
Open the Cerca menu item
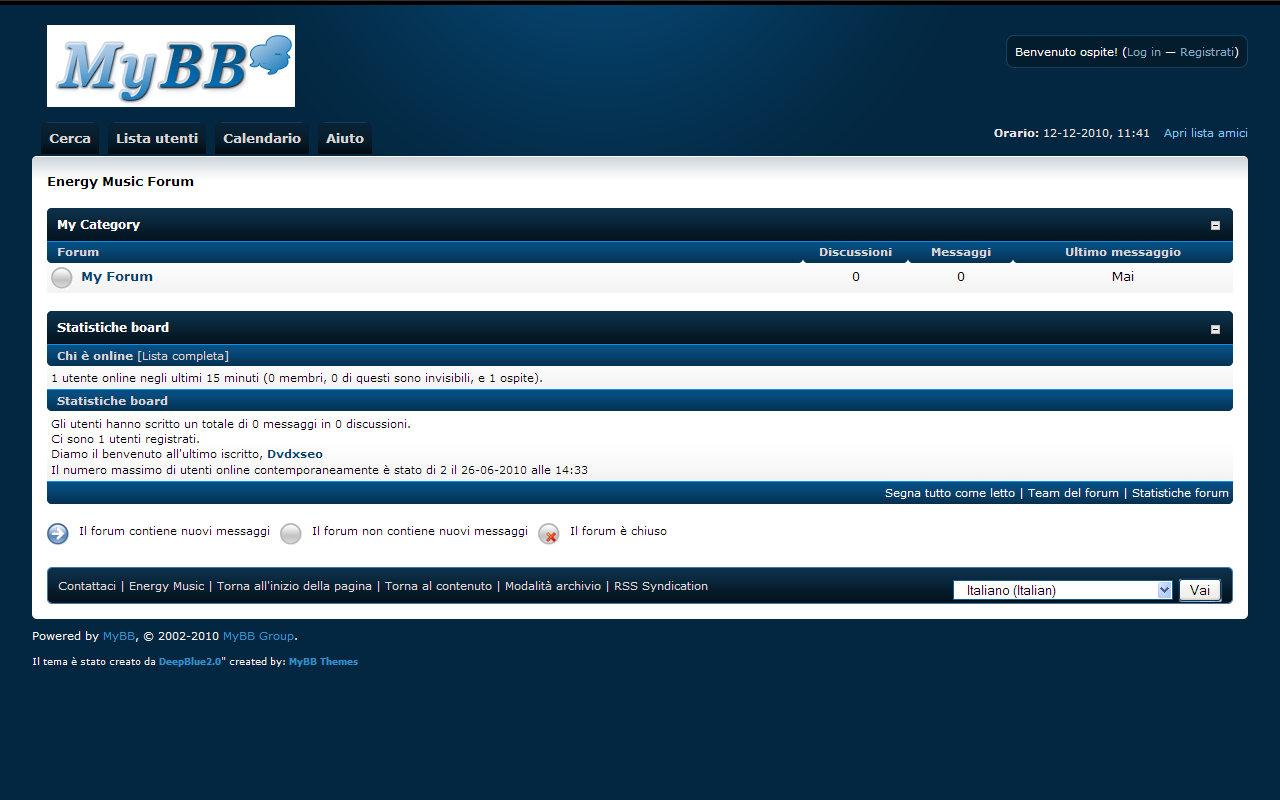[x=70, y=139]
